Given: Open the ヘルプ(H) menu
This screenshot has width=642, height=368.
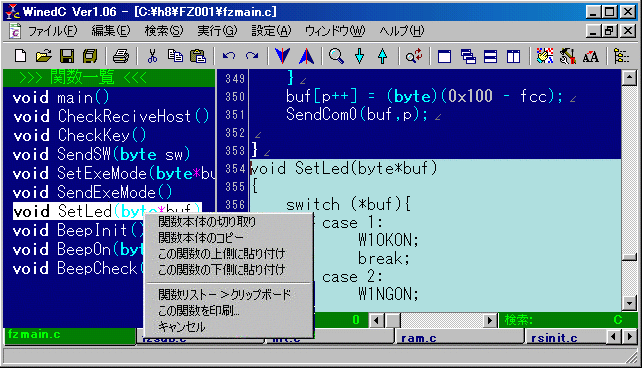Looking at the screenshot, I should click(x=402, y=31).
